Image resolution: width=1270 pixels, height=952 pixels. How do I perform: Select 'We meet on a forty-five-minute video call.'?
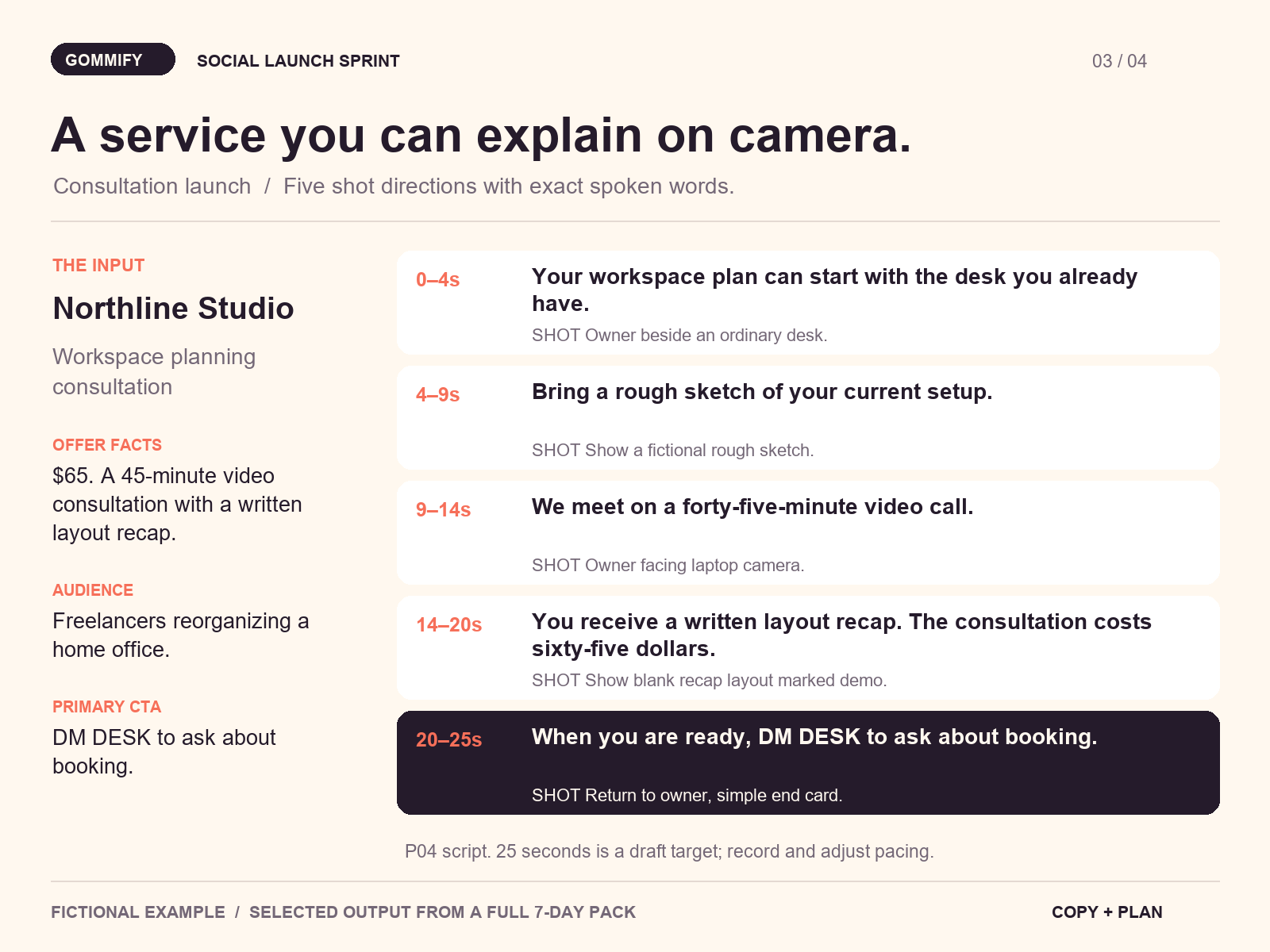[x=752, y=507]
